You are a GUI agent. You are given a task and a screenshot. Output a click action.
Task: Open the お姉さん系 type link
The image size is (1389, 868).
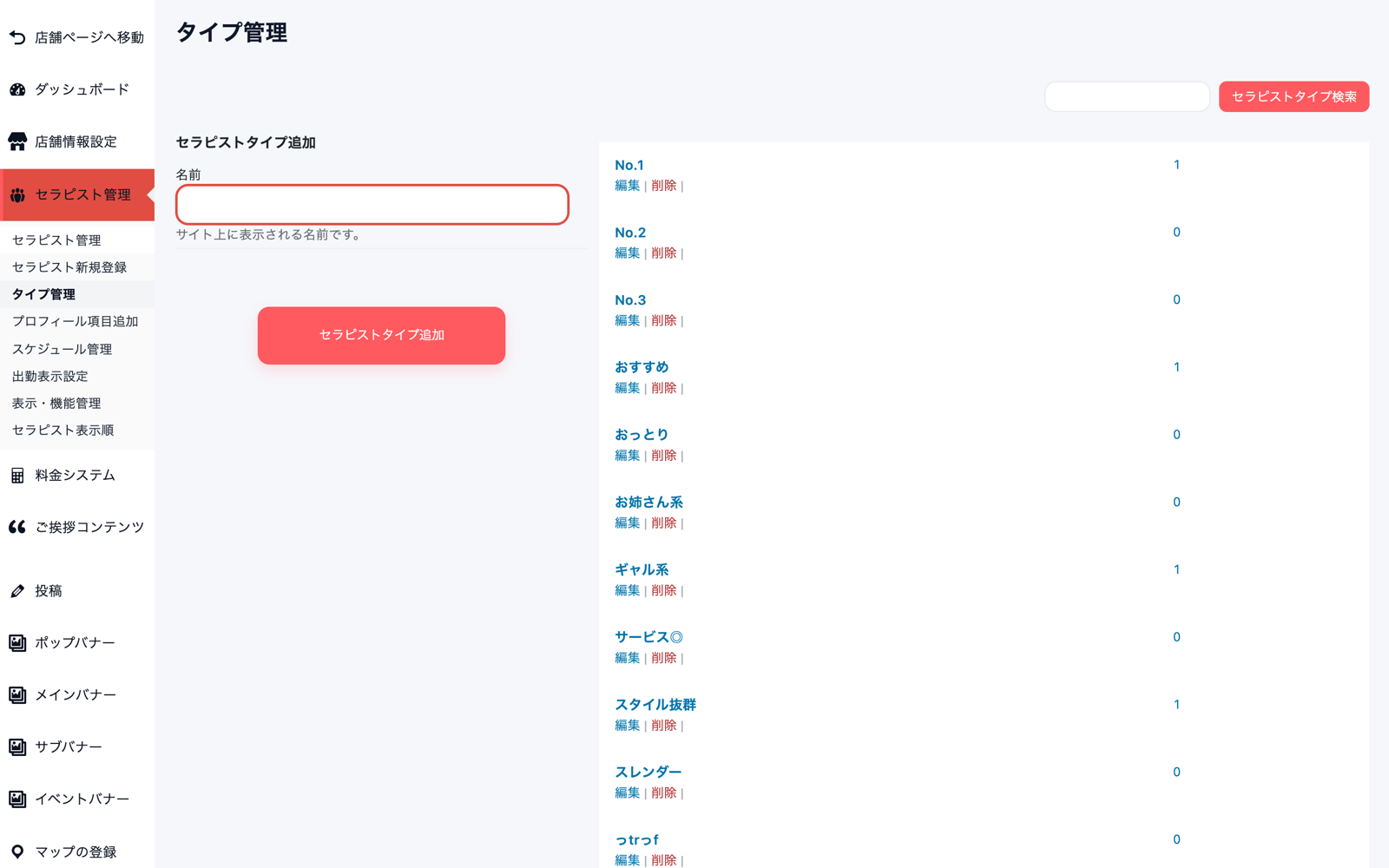click(648, 503)
